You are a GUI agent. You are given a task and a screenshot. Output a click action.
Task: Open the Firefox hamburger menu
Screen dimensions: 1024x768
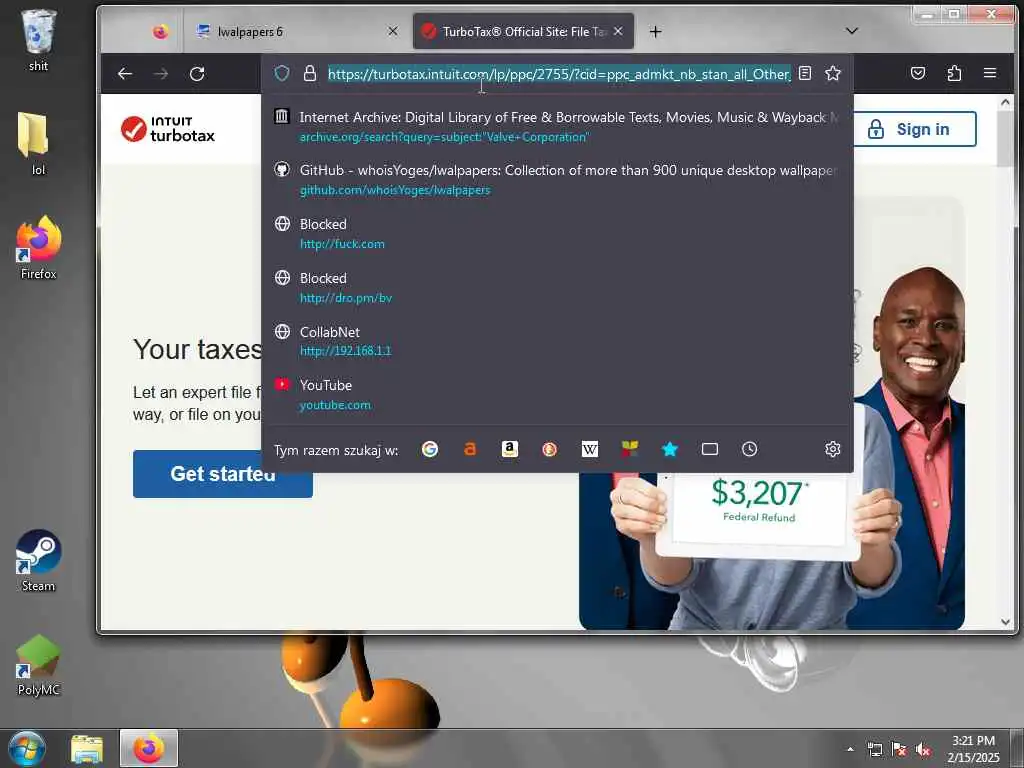[x=990, y=73]
